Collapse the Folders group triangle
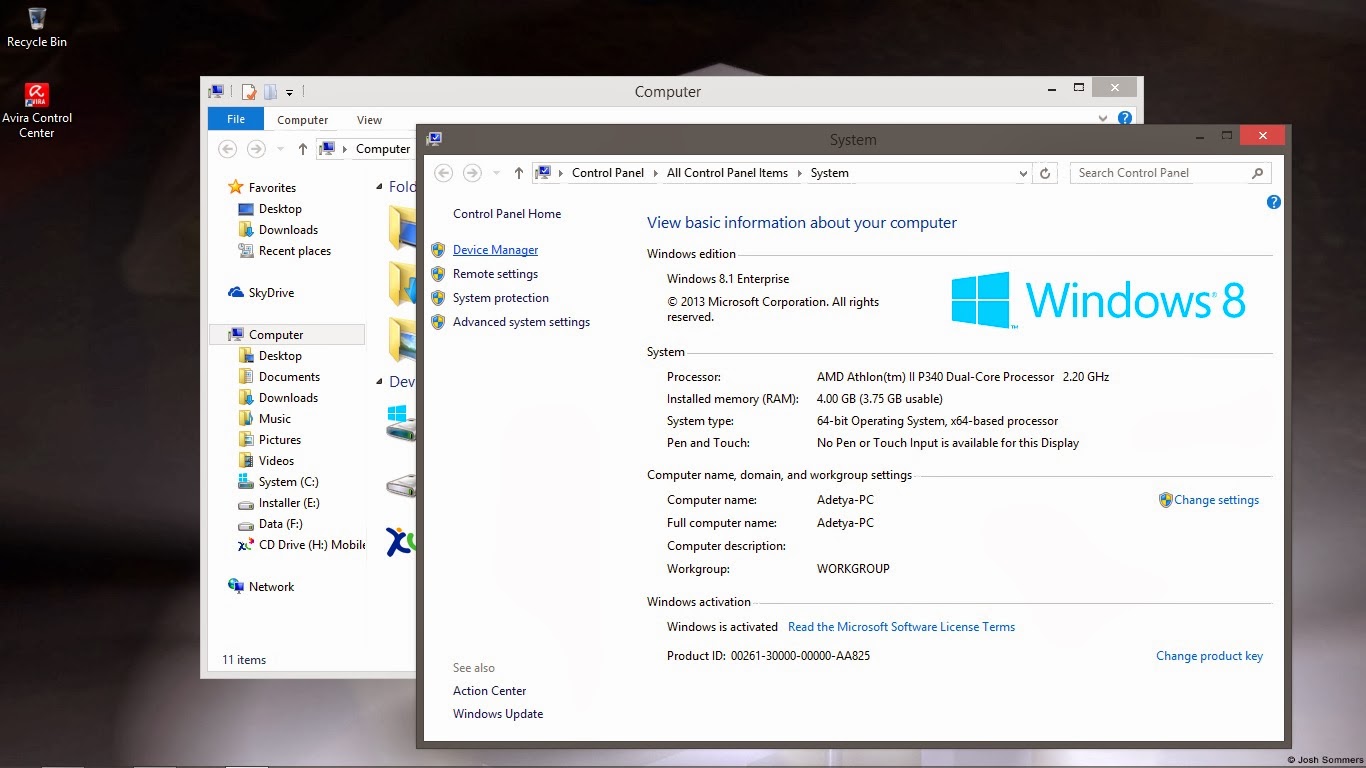The image size is (1366, 768). (380, 187)
